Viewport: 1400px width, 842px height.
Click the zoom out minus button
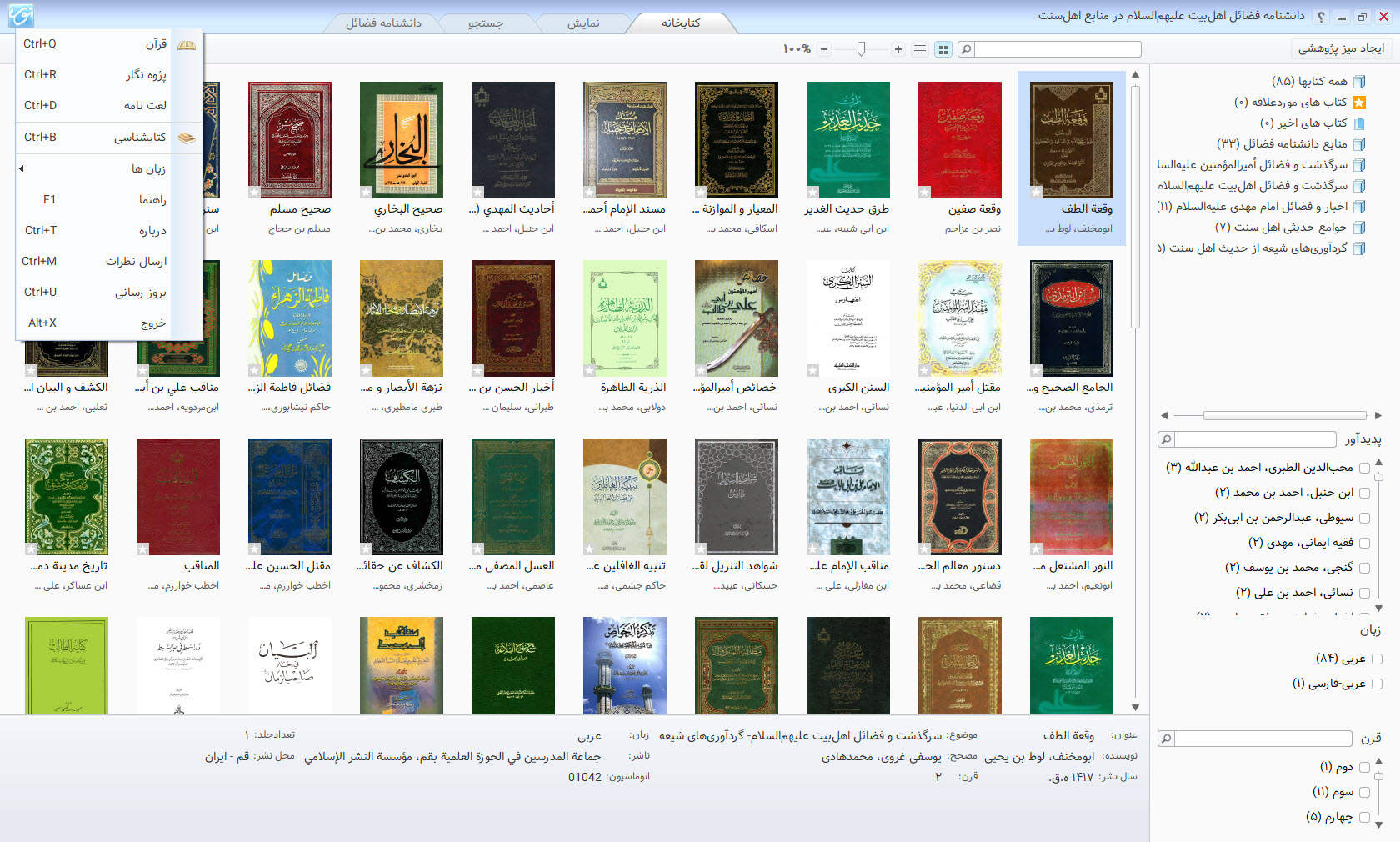coord(824,49)
